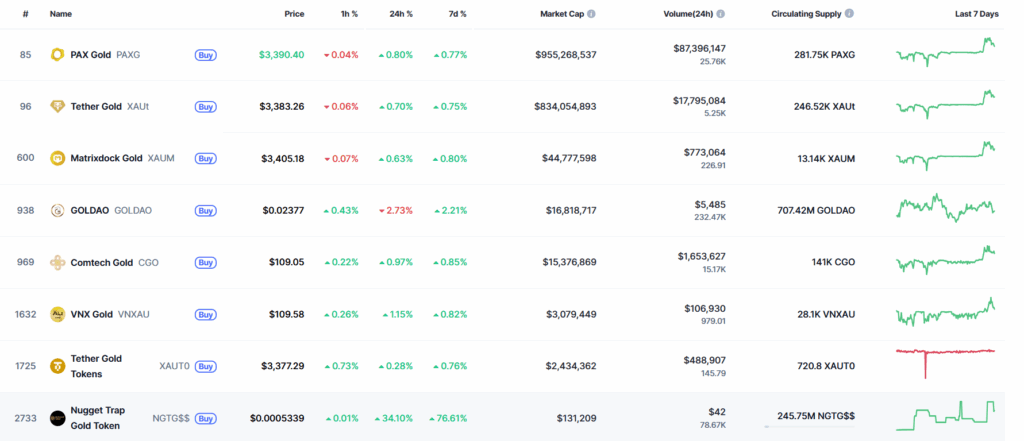Sort by Market Cap column header
Image resolution: width=1024 pixels, height=441 pixels.
562,14
